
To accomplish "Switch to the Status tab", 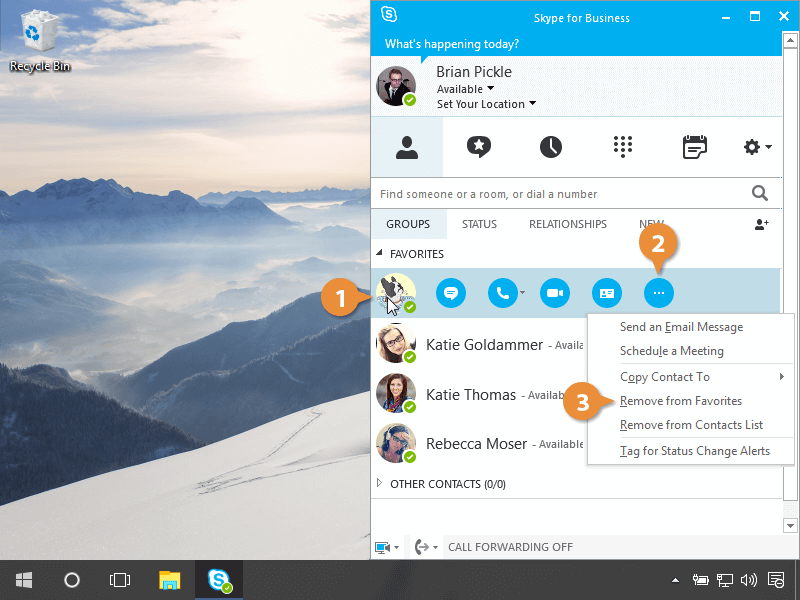I will pyautogui.click(x=479, y=225).
